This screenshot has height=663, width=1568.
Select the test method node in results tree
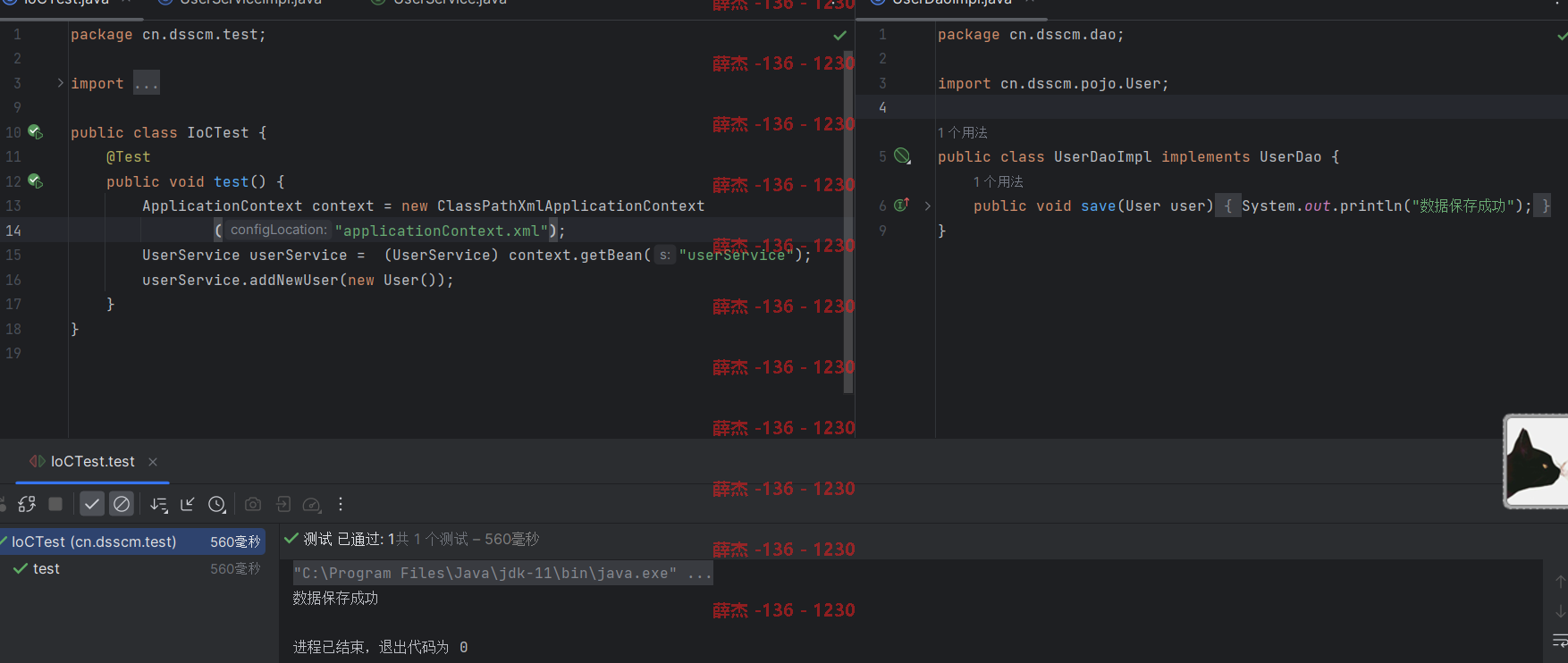pyautogui.click(x=46, y=568)
